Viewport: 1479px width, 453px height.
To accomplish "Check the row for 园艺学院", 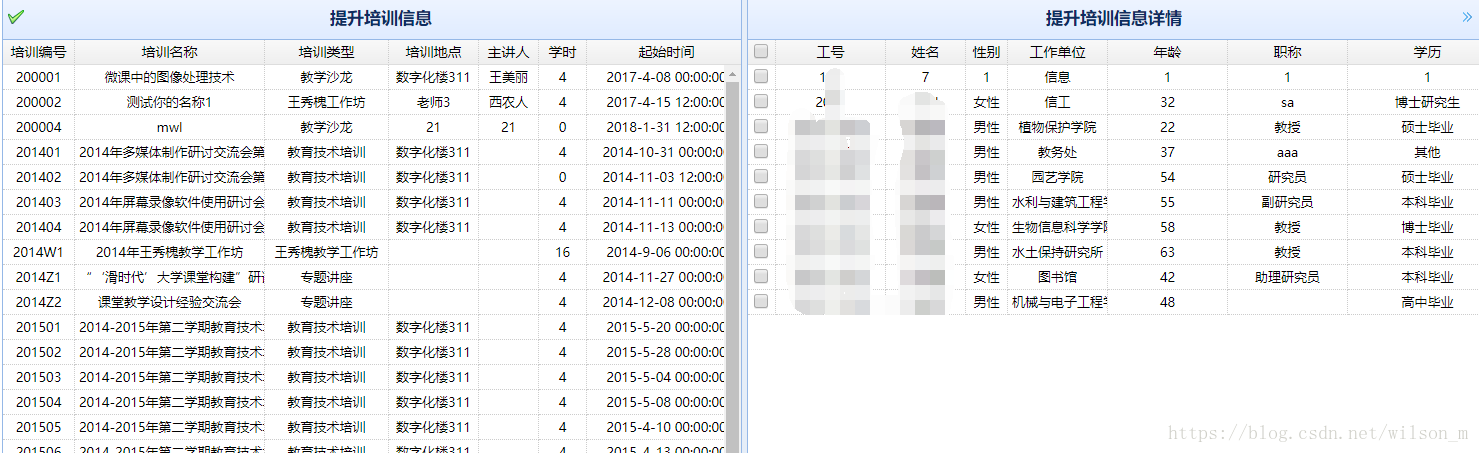I will tap(761, 177).
